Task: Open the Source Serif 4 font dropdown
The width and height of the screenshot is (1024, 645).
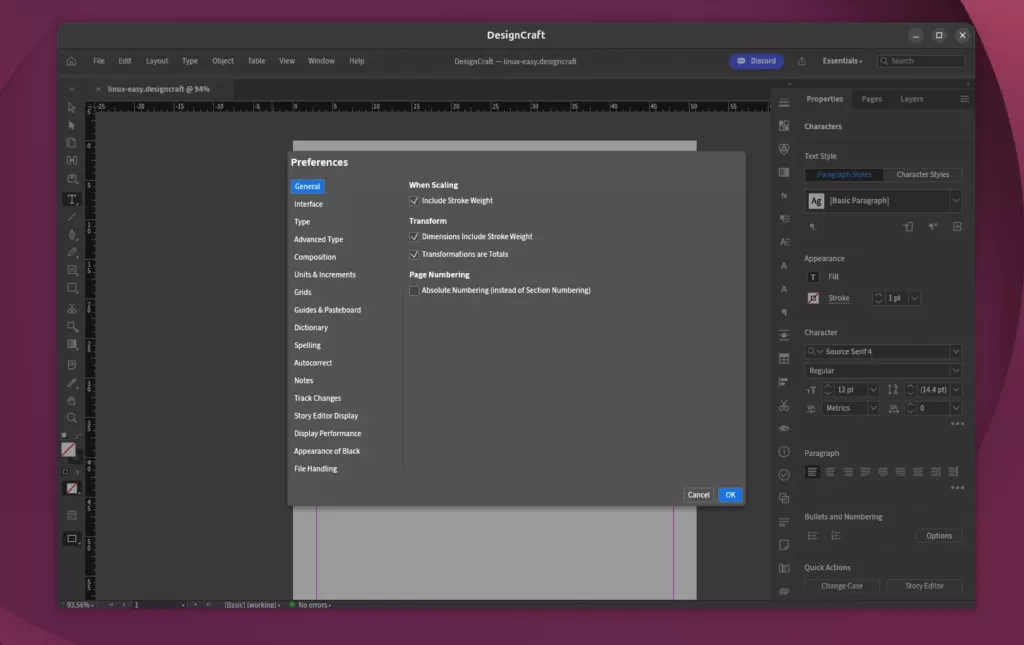Action: 955,351
